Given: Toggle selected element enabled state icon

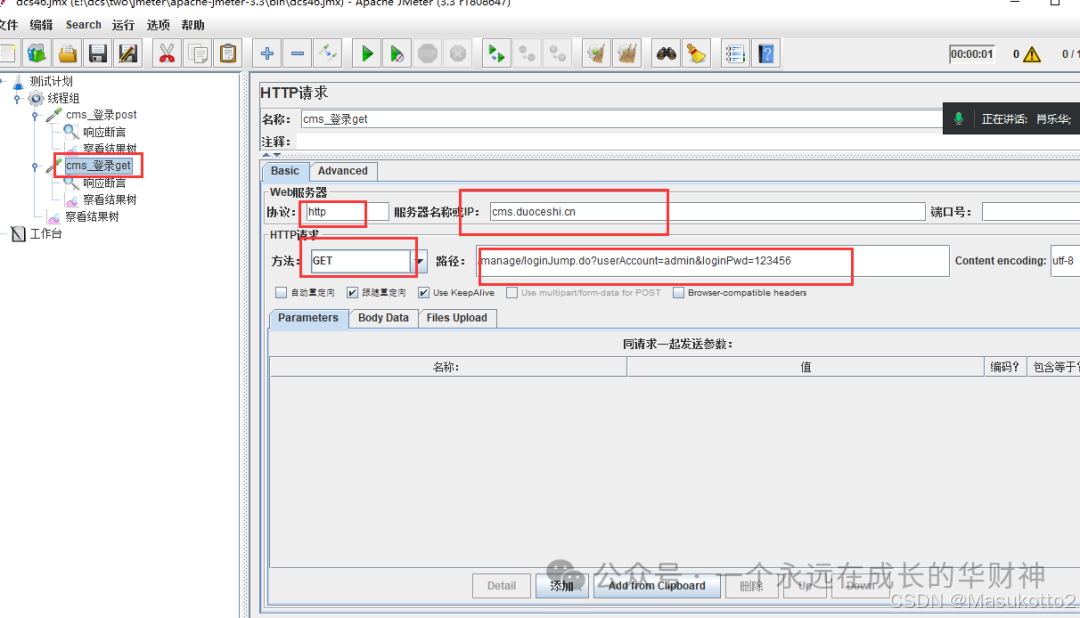Looking at the screenshot, I should click(x=328, y=53).
